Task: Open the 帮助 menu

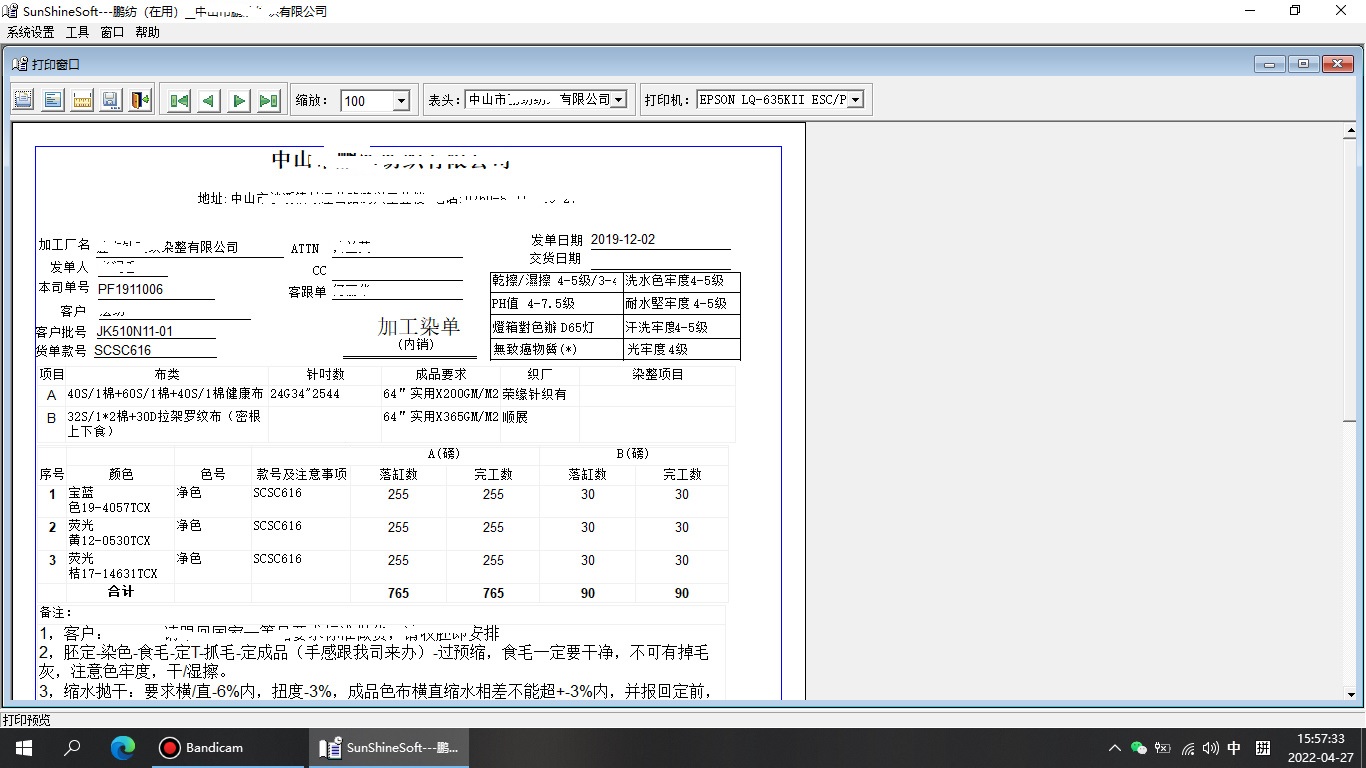Action: (x=147, y=32)
